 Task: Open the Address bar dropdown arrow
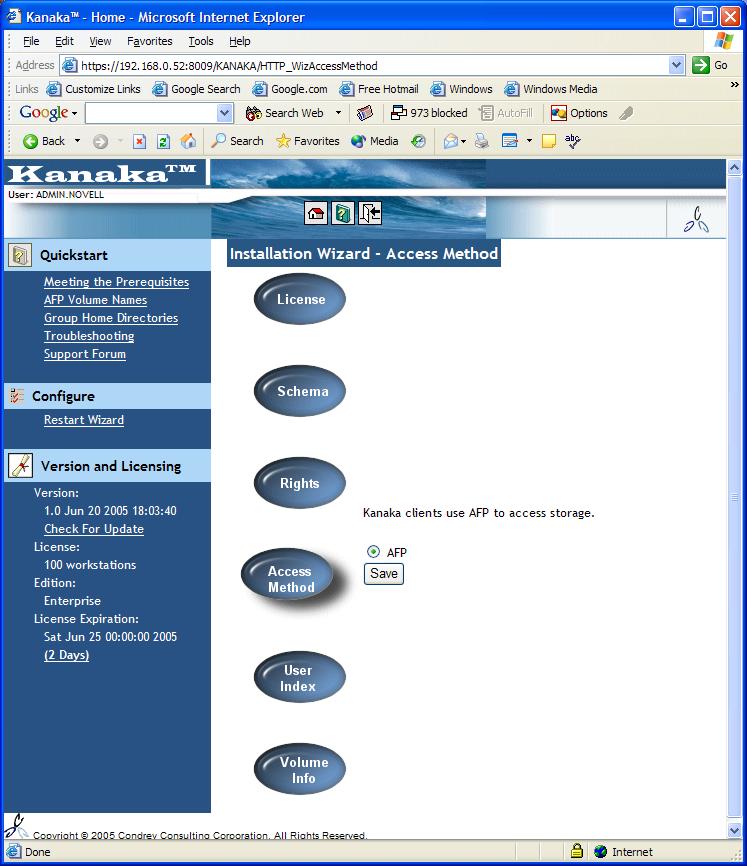(x=676, y=65)
